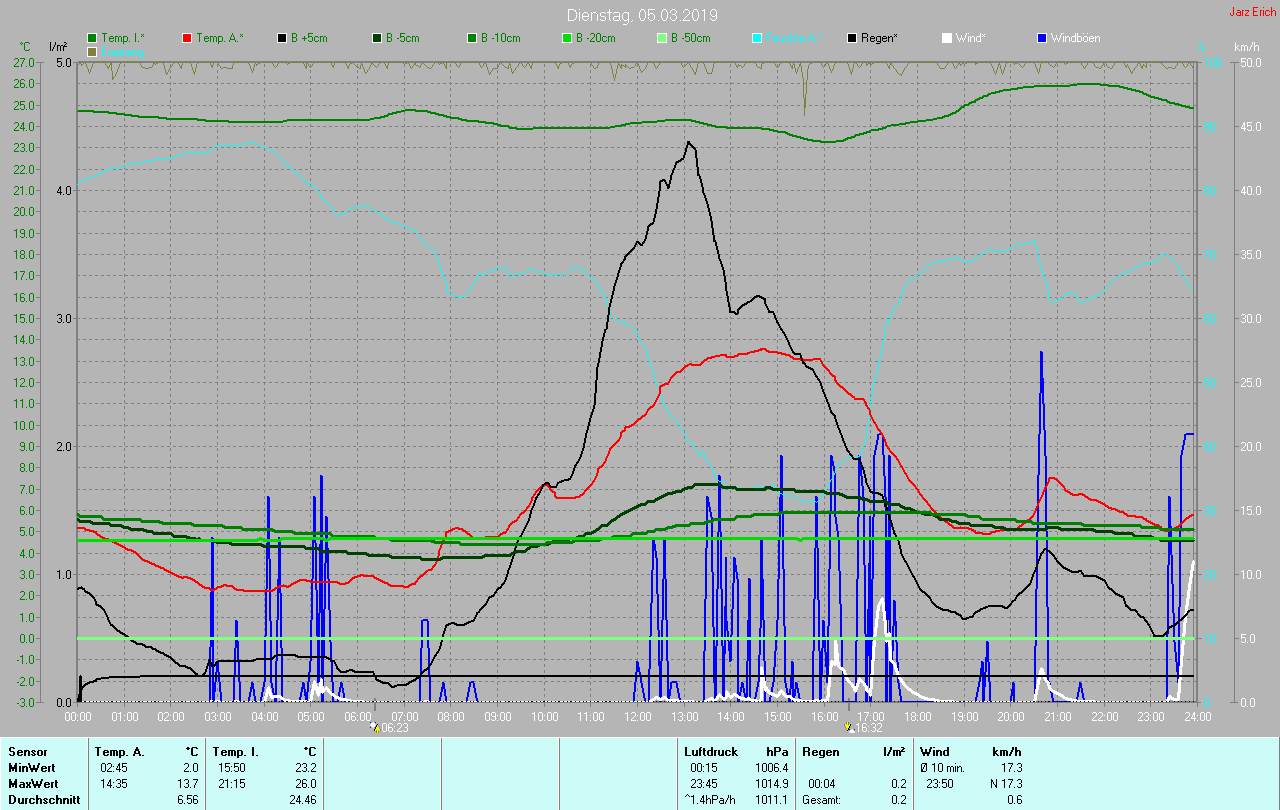Click the red Temp. A. legend marker
Image resolution: width=1280 pixels, height=810 pixels.
[187, 38]
